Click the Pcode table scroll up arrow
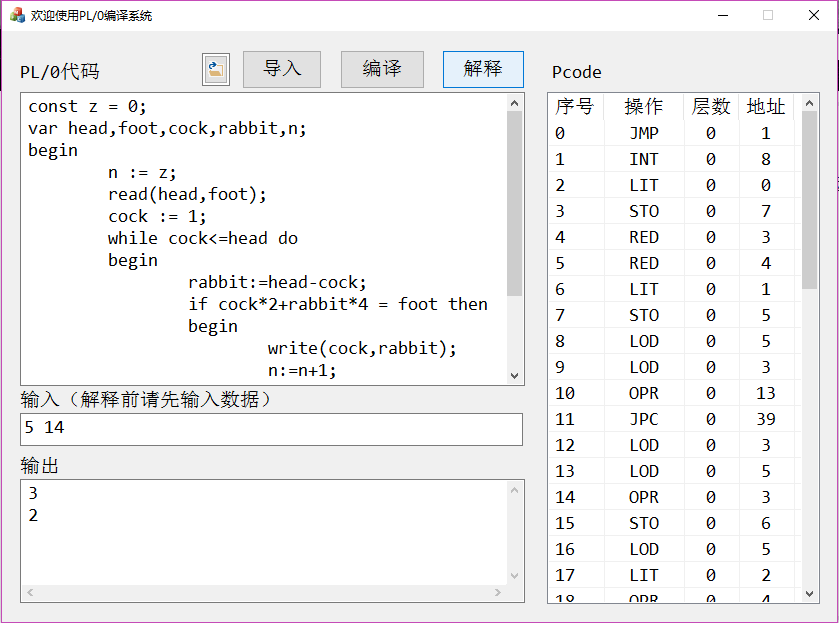 pyautogui.click(x=810, y=103)
